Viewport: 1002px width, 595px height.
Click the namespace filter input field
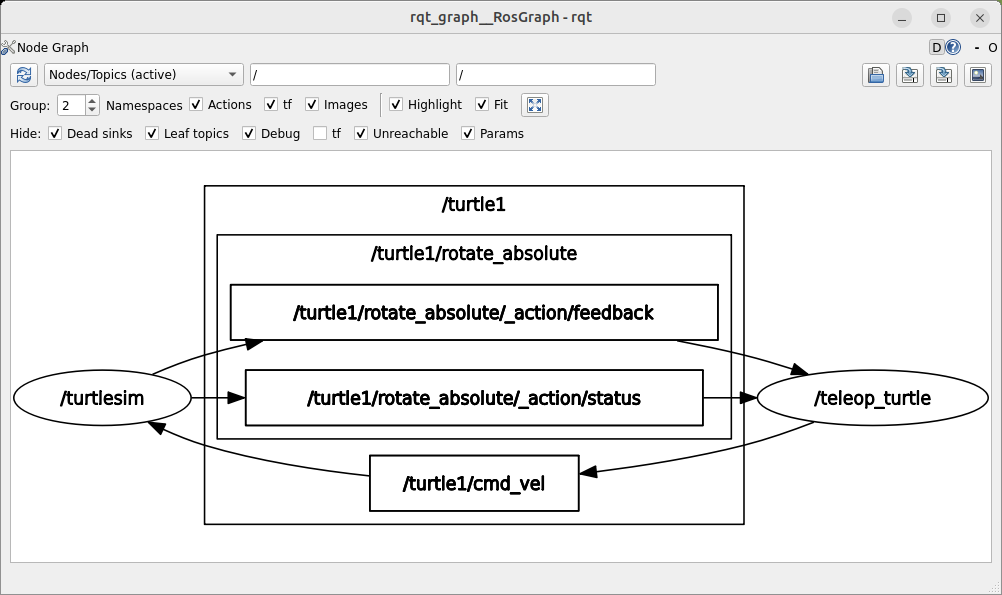click(x=350, y=75)
